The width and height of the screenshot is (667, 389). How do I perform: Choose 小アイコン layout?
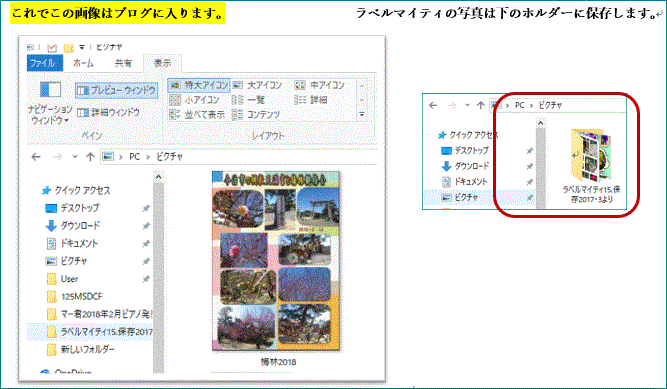195,100
